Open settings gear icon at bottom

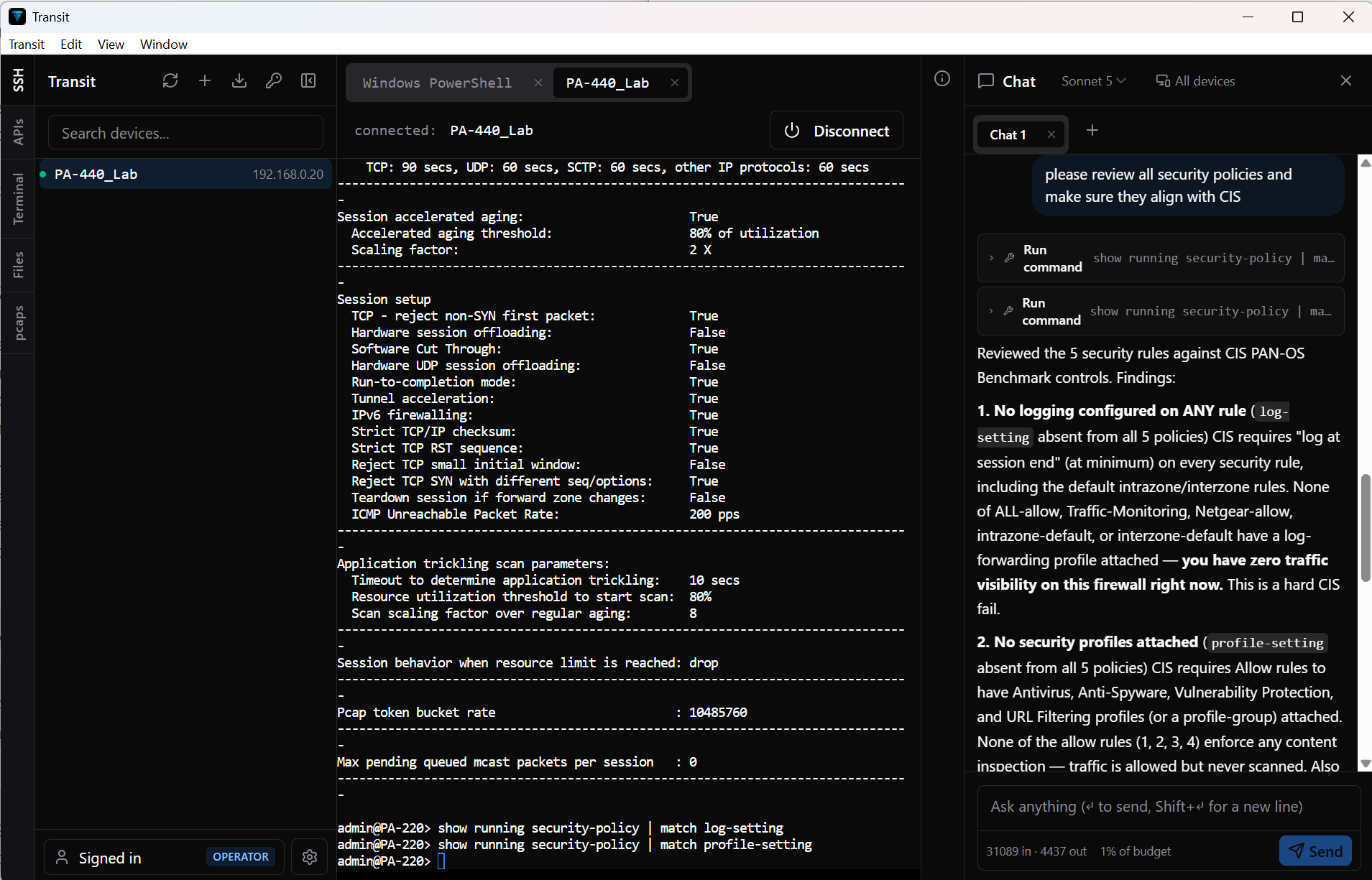pyautogui.click(x=310, y=857)
